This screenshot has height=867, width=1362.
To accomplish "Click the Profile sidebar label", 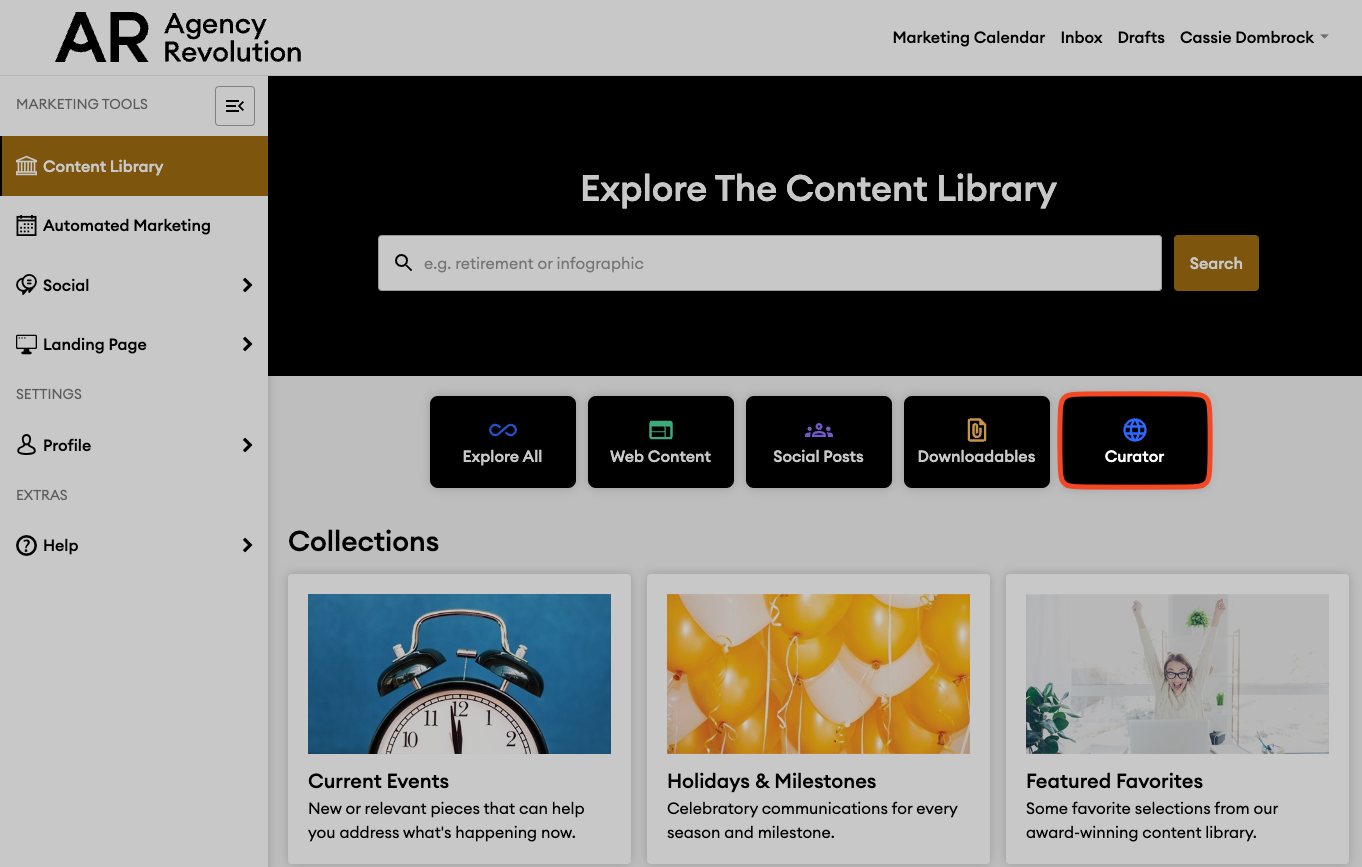I will click(x=67, y=445).
